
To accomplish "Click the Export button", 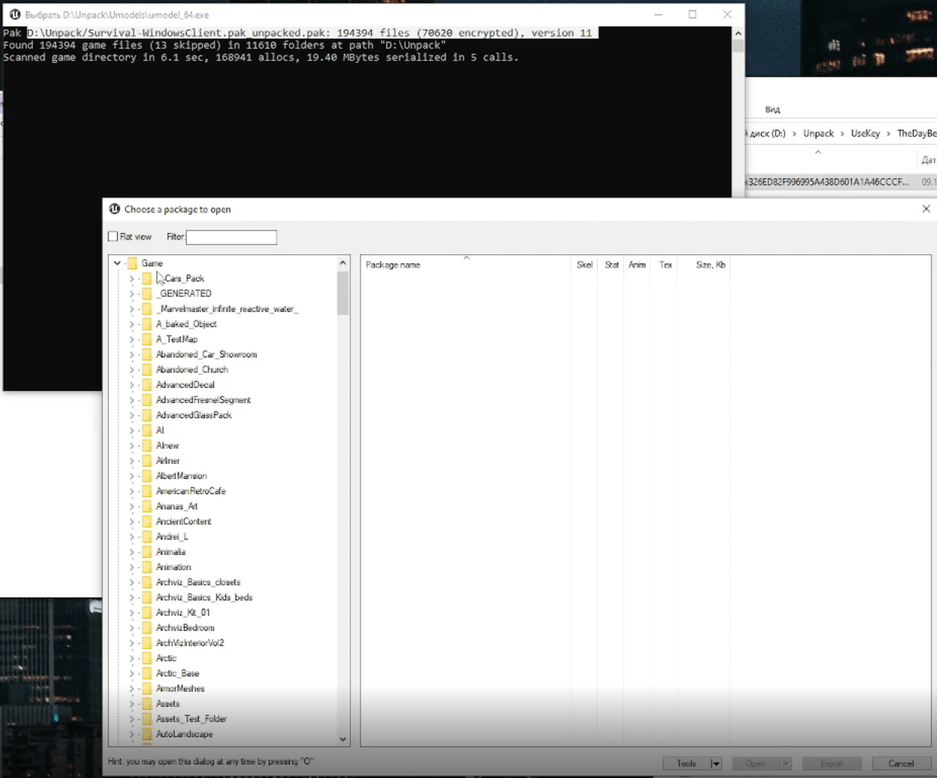I will click(831, 764).
